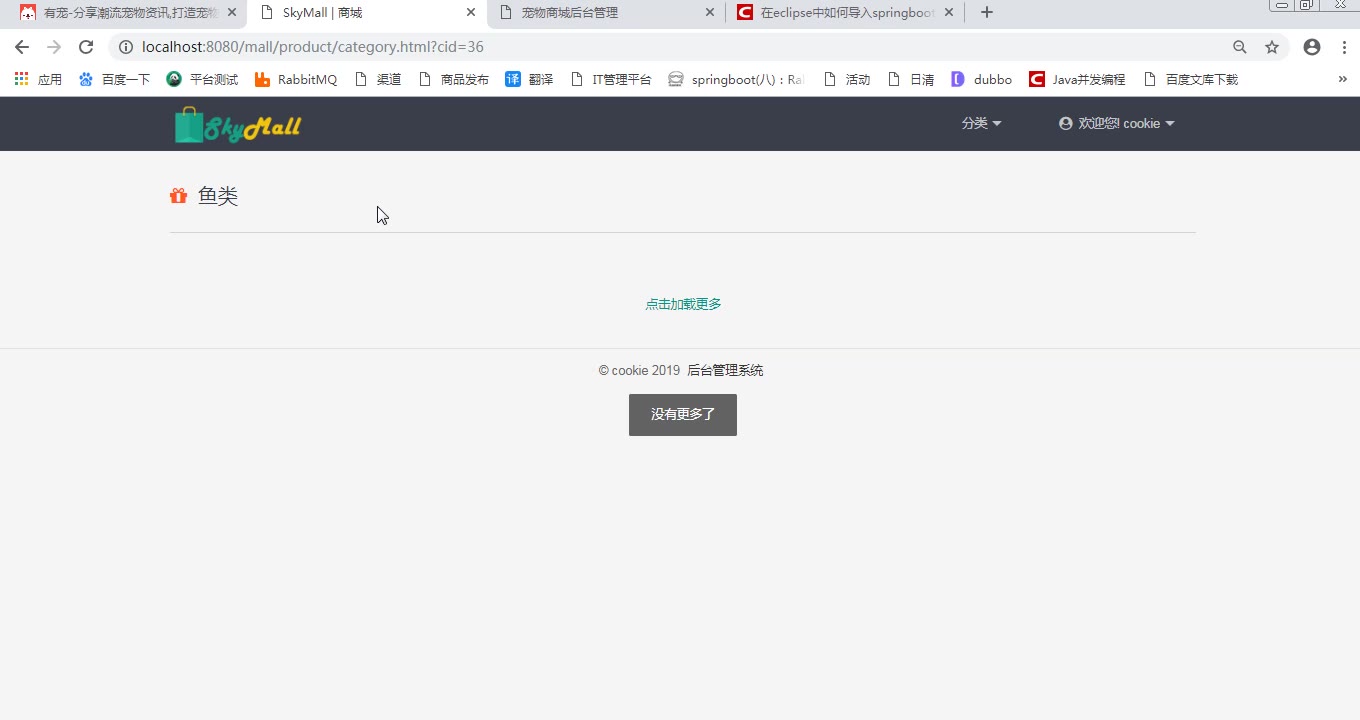Click the gift icon beside 鱼类
The image size is (1360, 720).
179,196
